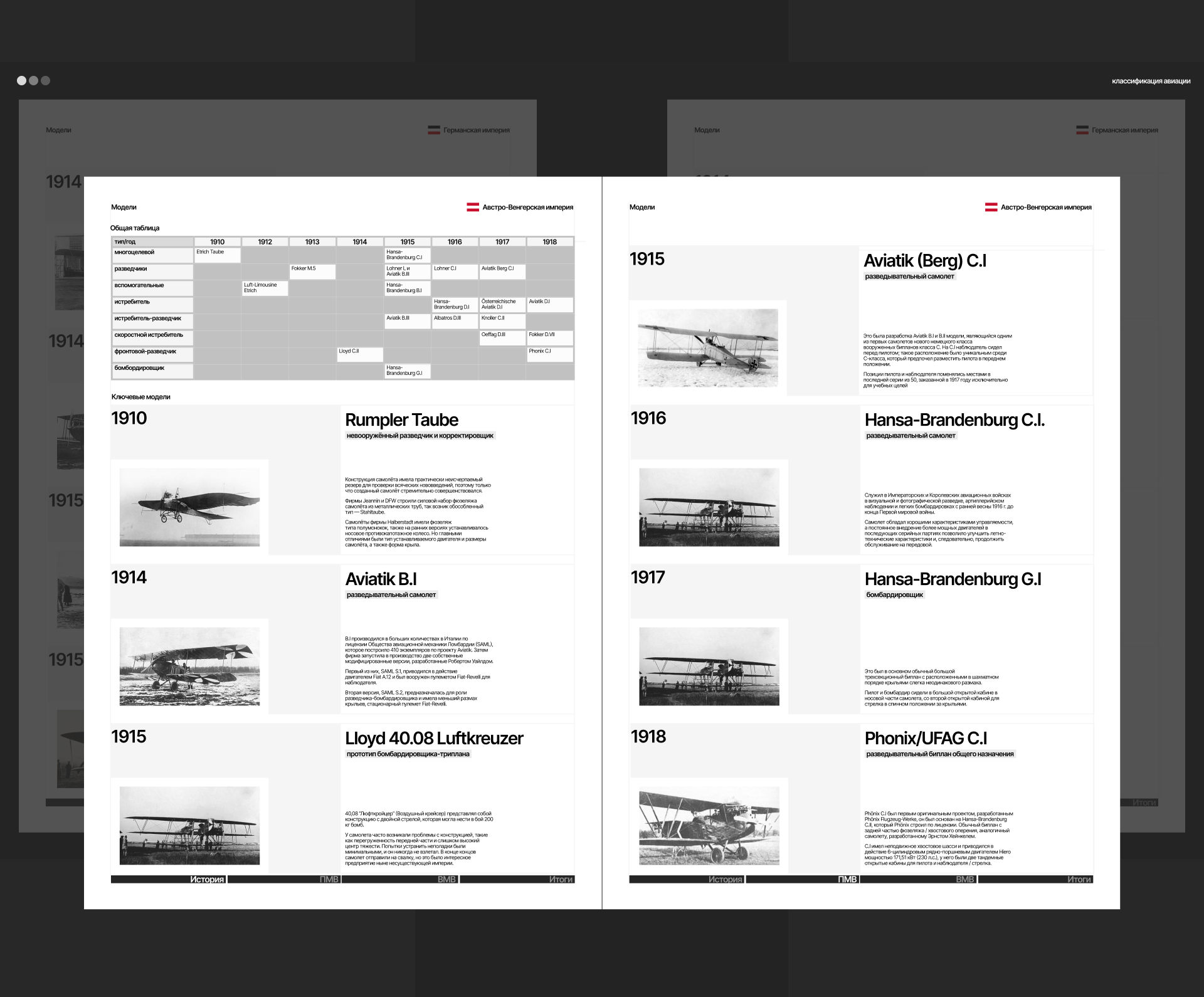Open the Phonix/UFAG C.I airplane photo
Screen dimensions: 1204x997
[x=709, y=825]
